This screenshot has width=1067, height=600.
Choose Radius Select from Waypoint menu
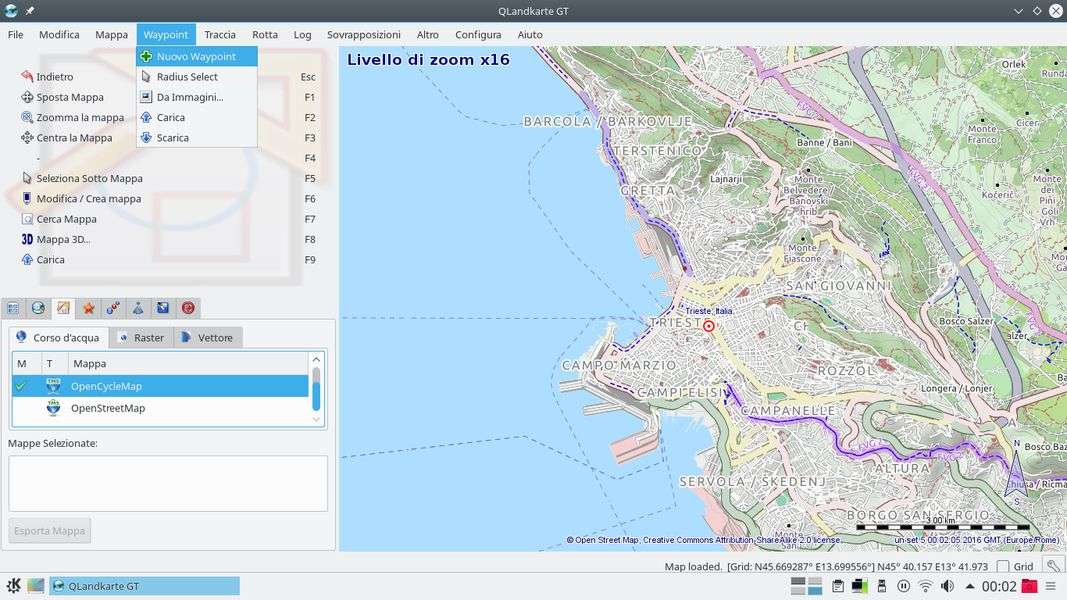click(187, 77)
